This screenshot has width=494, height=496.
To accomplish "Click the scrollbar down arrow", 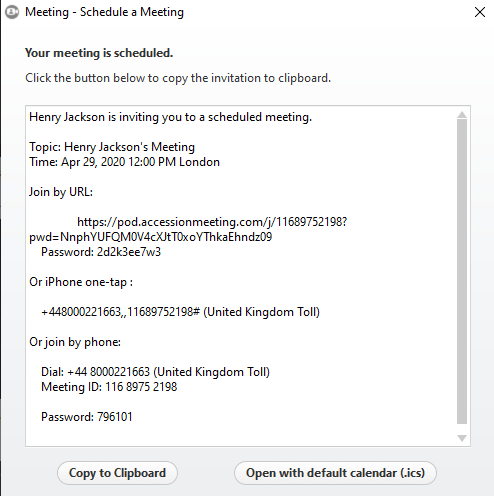I will click(462, 438).
